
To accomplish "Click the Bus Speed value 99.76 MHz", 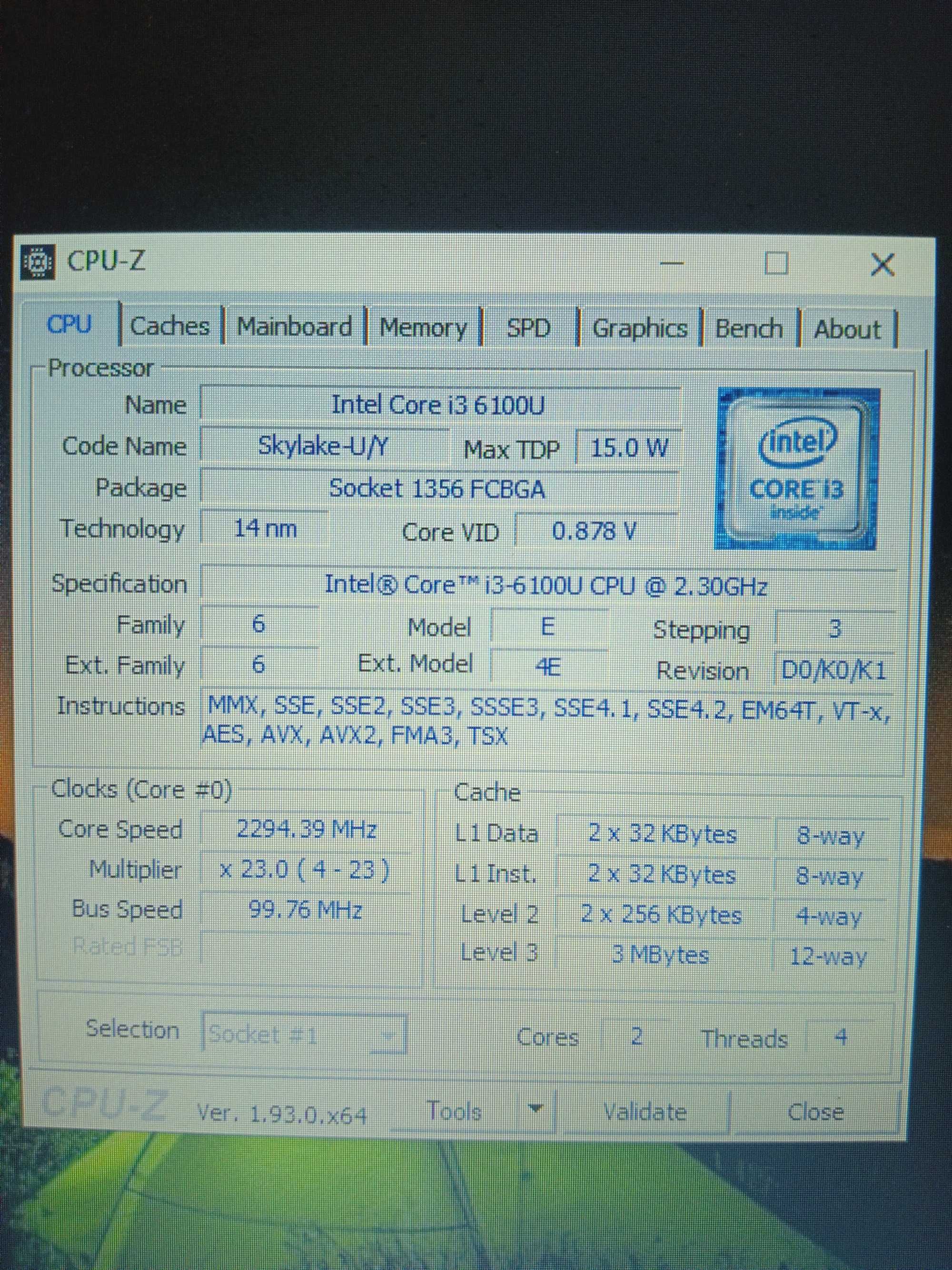I will coord(306,910).
